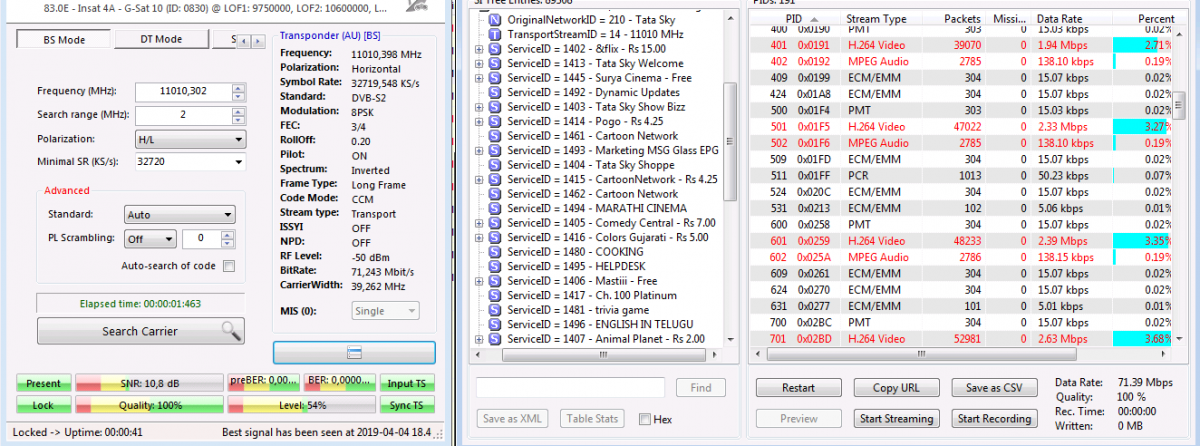Click the Table Stats button
1200x446 pixels.
[594, 419]
